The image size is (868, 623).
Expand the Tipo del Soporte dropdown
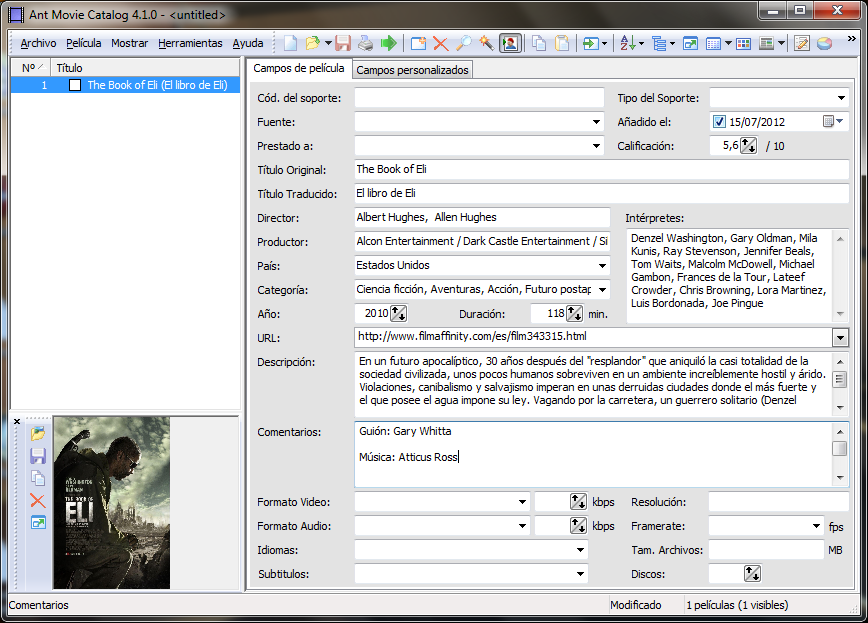point(841,98)
